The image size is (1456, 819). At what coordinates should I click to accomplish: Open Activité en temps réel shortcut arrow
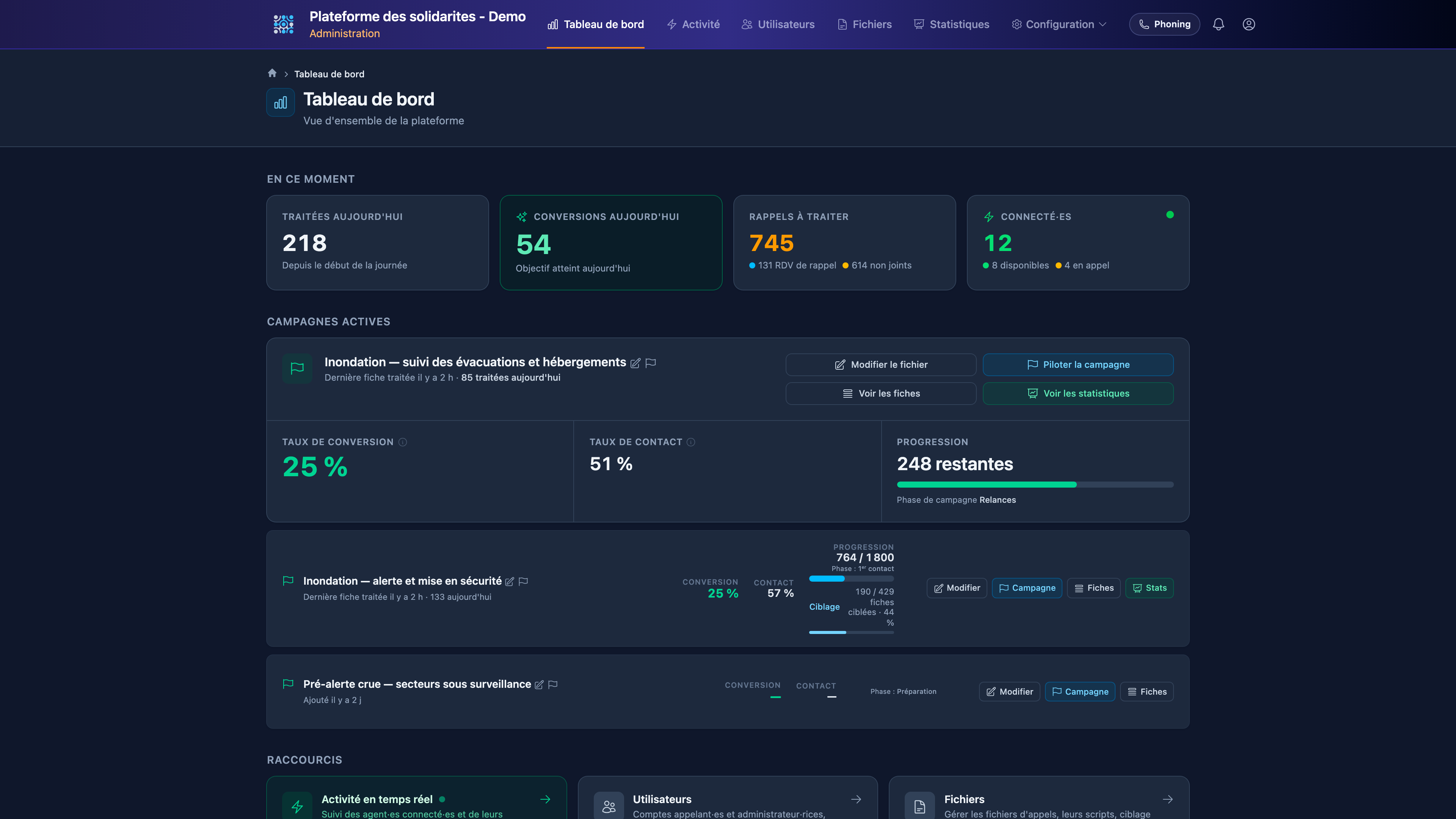pyautogui.click(x=546, y=799)
